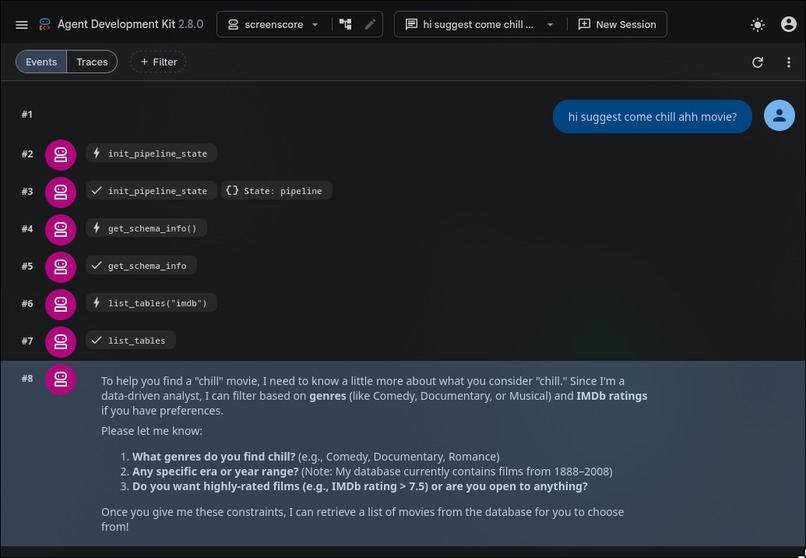The image size is (806, 558).
Task: Edit the agent with the pencil icon
Action: pos(370,24)
